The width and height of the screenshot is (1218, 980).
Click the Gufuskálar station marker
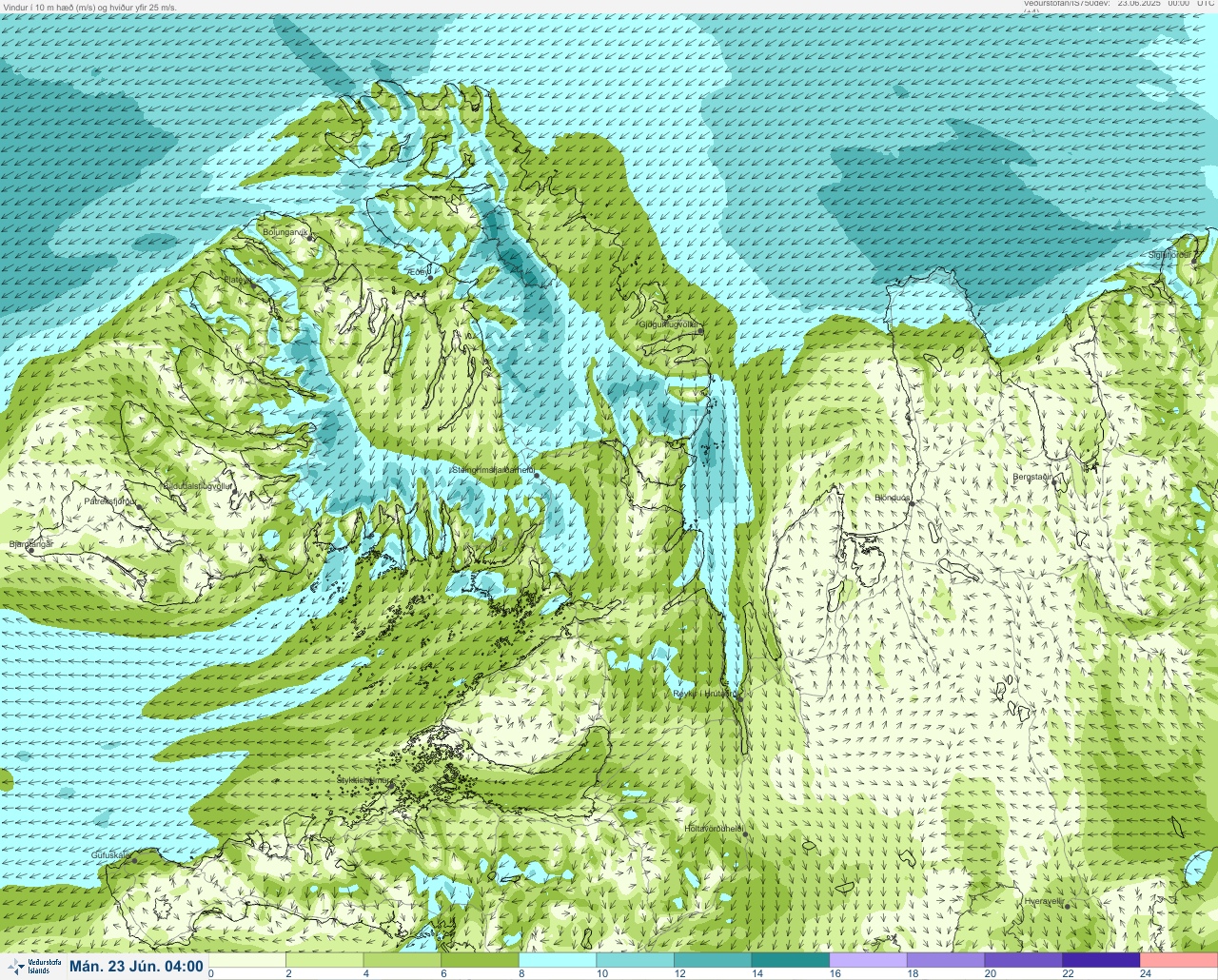pos(134,860)
